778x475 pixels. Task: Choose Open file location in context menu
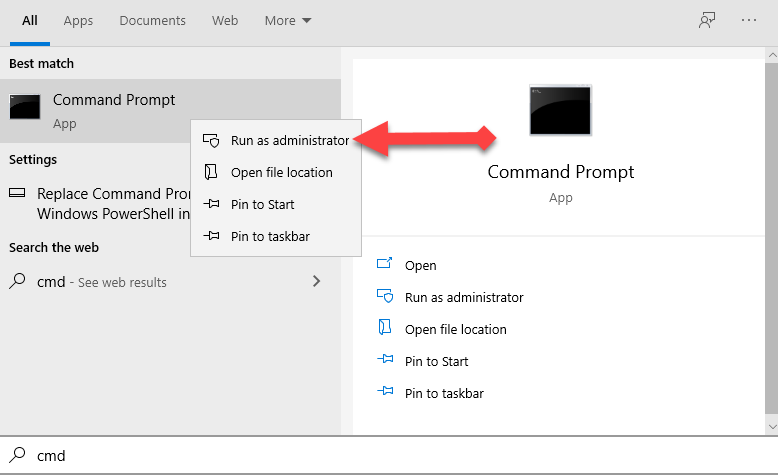tap(281, 173)
